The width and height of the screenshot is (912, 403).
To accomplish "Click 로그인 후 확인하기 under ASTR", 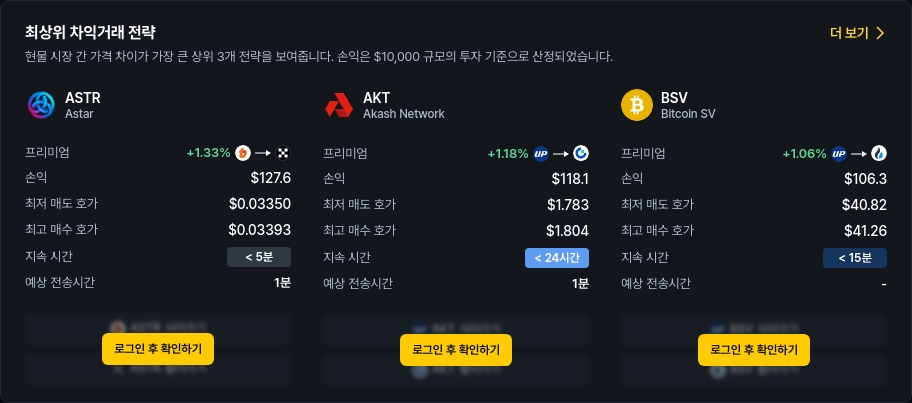I will coord(158,349).
